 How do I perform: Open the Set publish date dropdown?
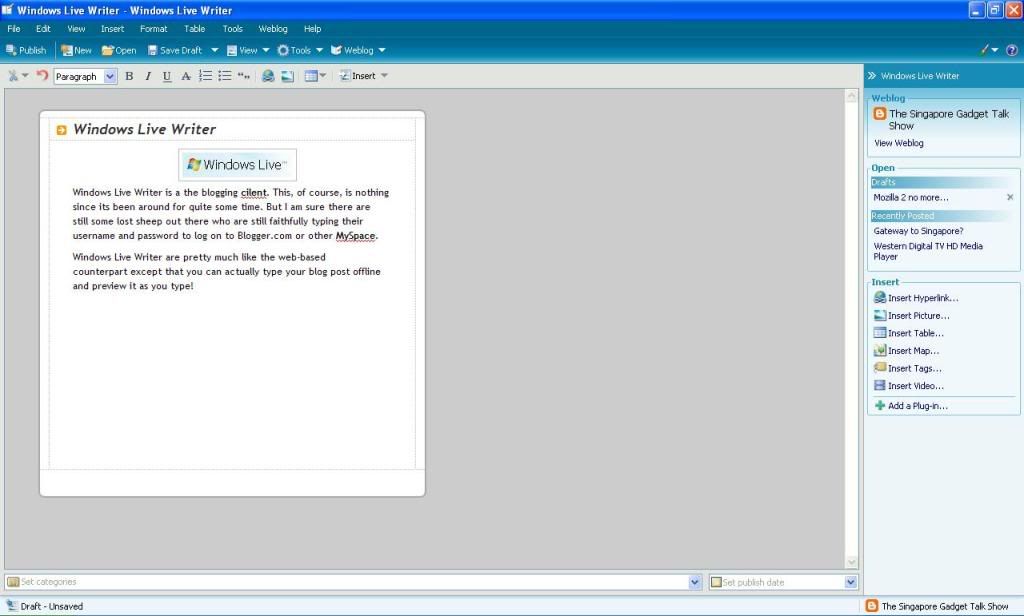pyautogui.click(x=851, y=582)
